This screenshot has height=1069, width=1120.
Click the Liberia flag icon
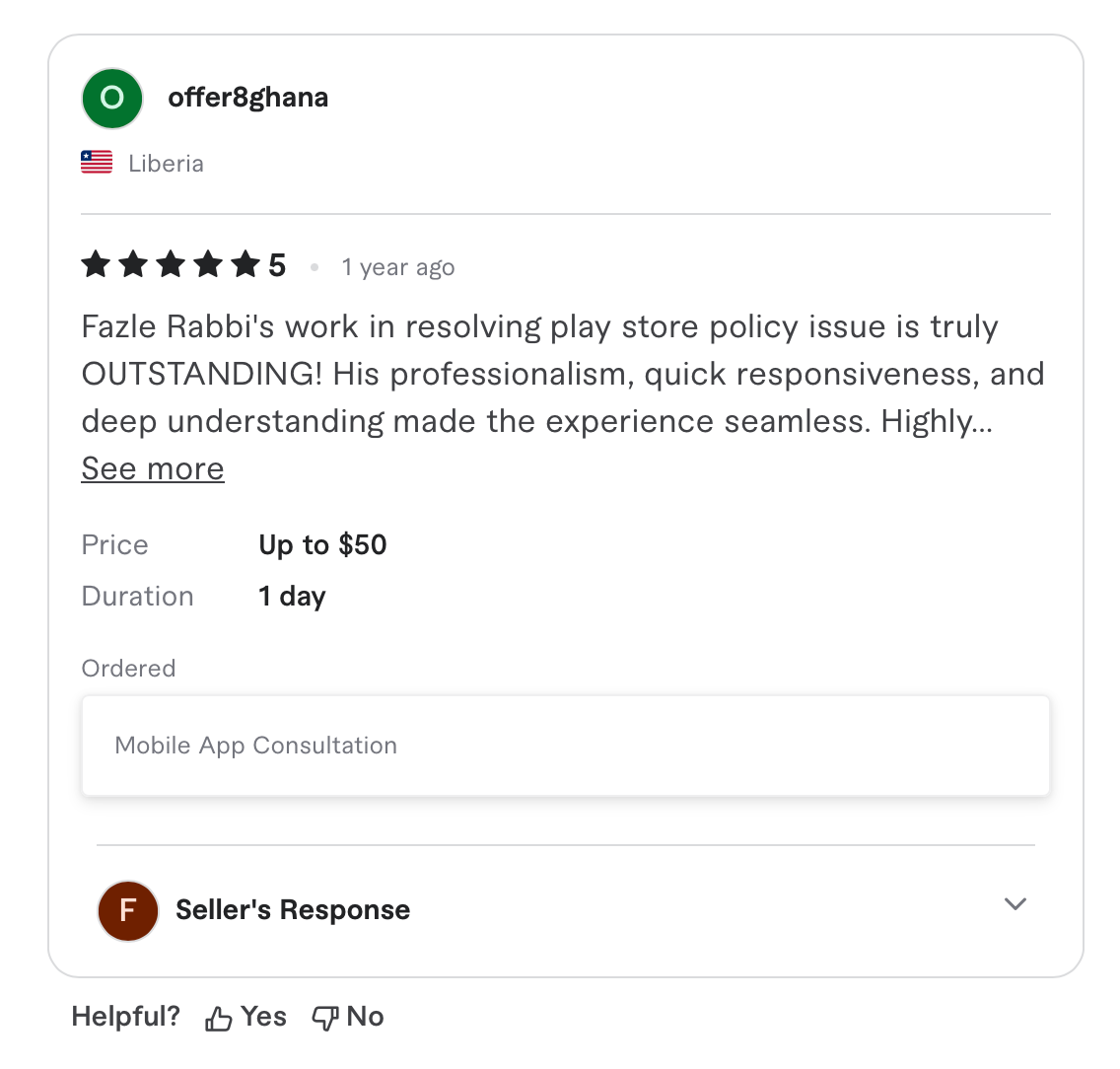click(x=96, y=162)
